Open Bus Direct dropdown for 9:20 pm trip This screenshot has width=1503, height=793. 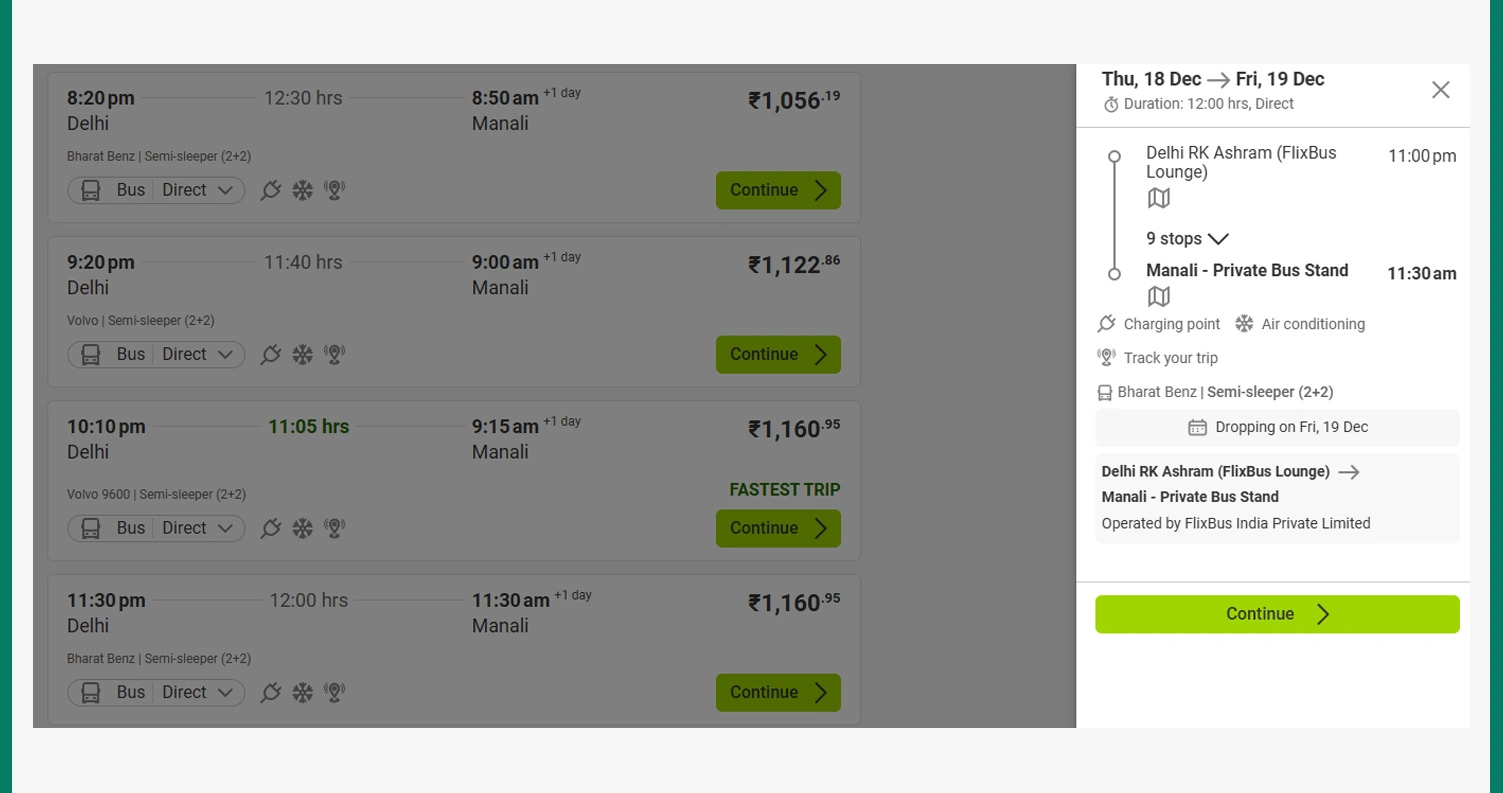[x=156, y=354]
